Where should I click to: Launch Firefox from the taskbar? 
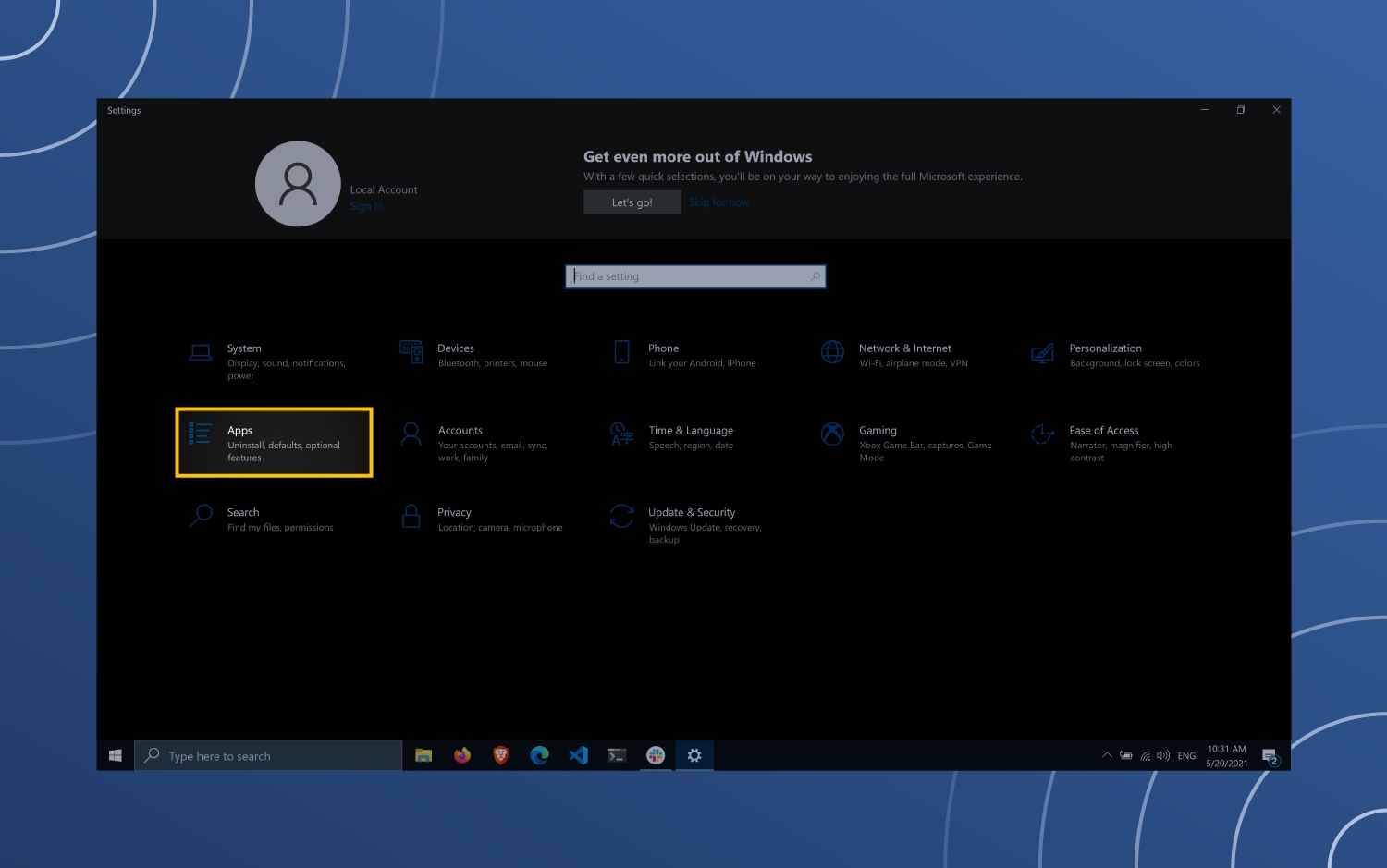tap(462, 755)
